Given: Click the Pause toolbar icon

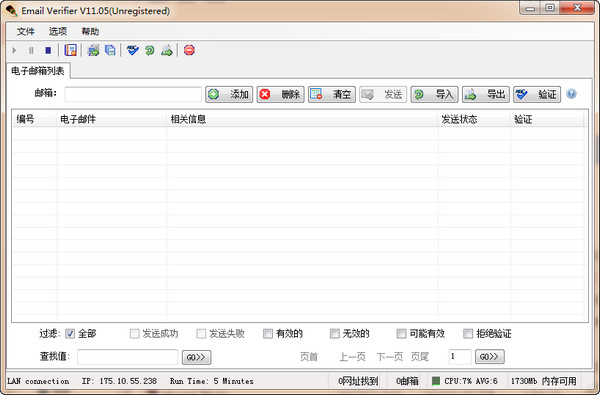Looking at the screenshot, I should pyautogui.click(x=31, y=50).
